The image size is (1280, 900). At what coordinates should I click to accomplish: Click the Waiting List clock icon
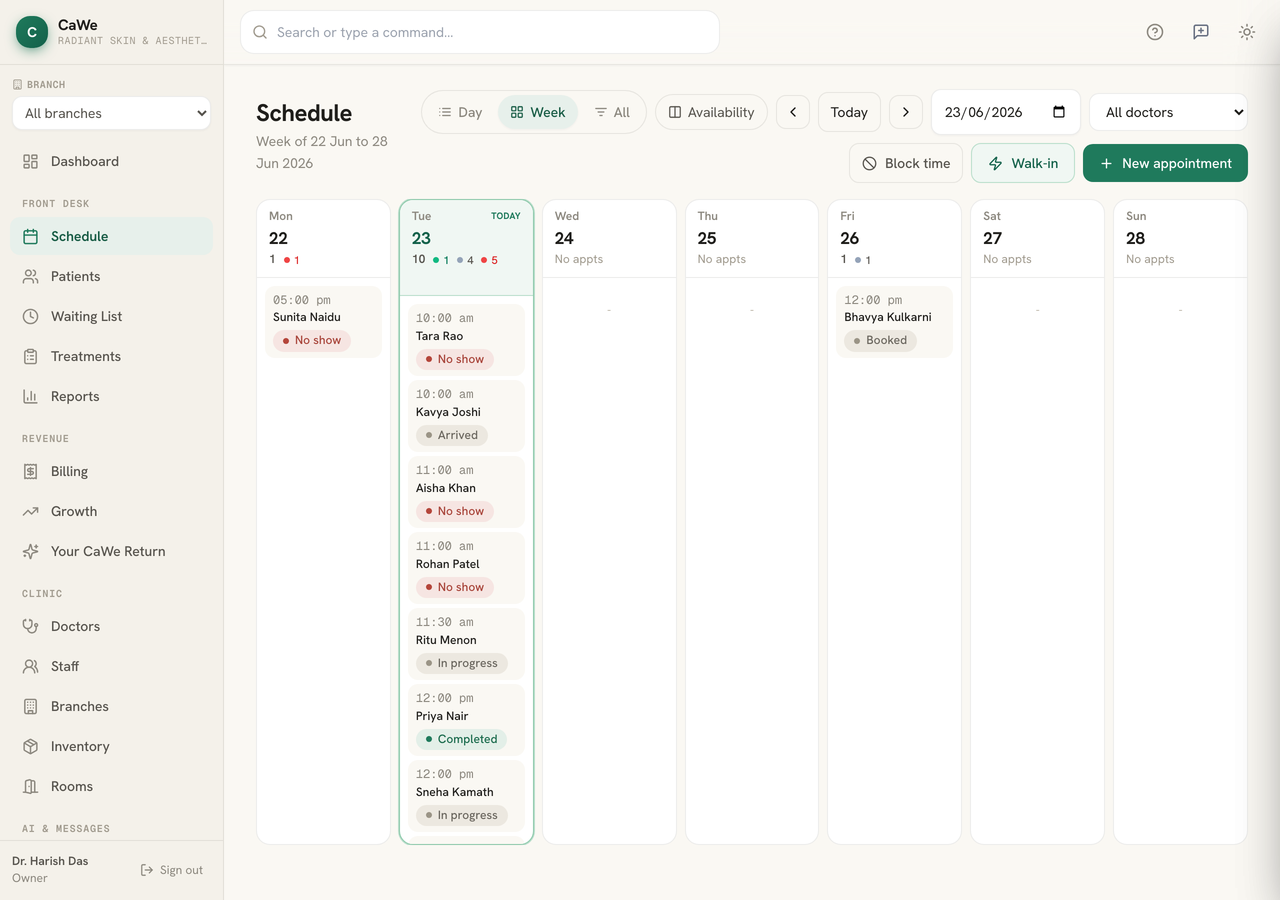pyautogui.click(x=31, y=316)
